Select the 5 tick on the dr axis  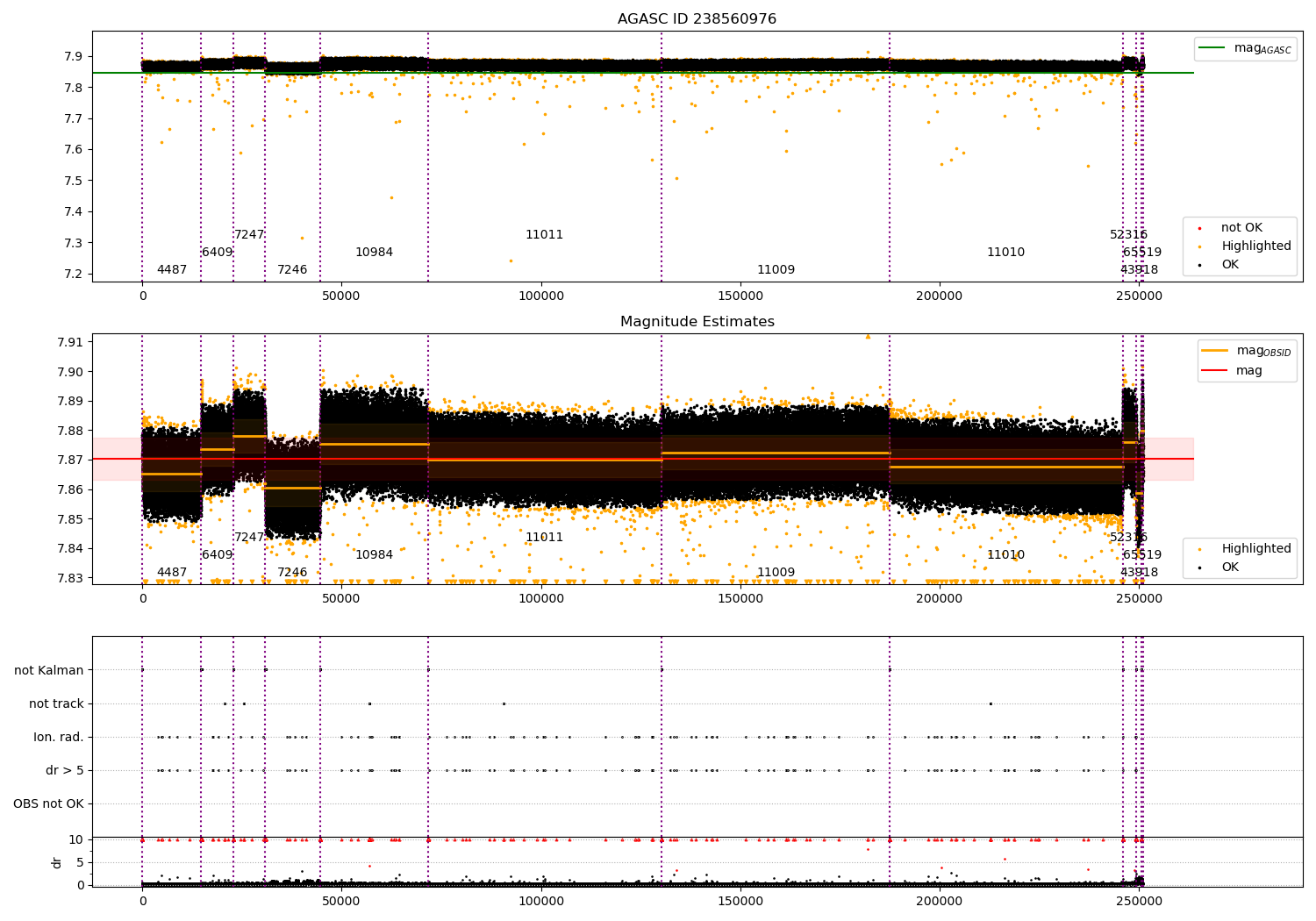(80, 863)
